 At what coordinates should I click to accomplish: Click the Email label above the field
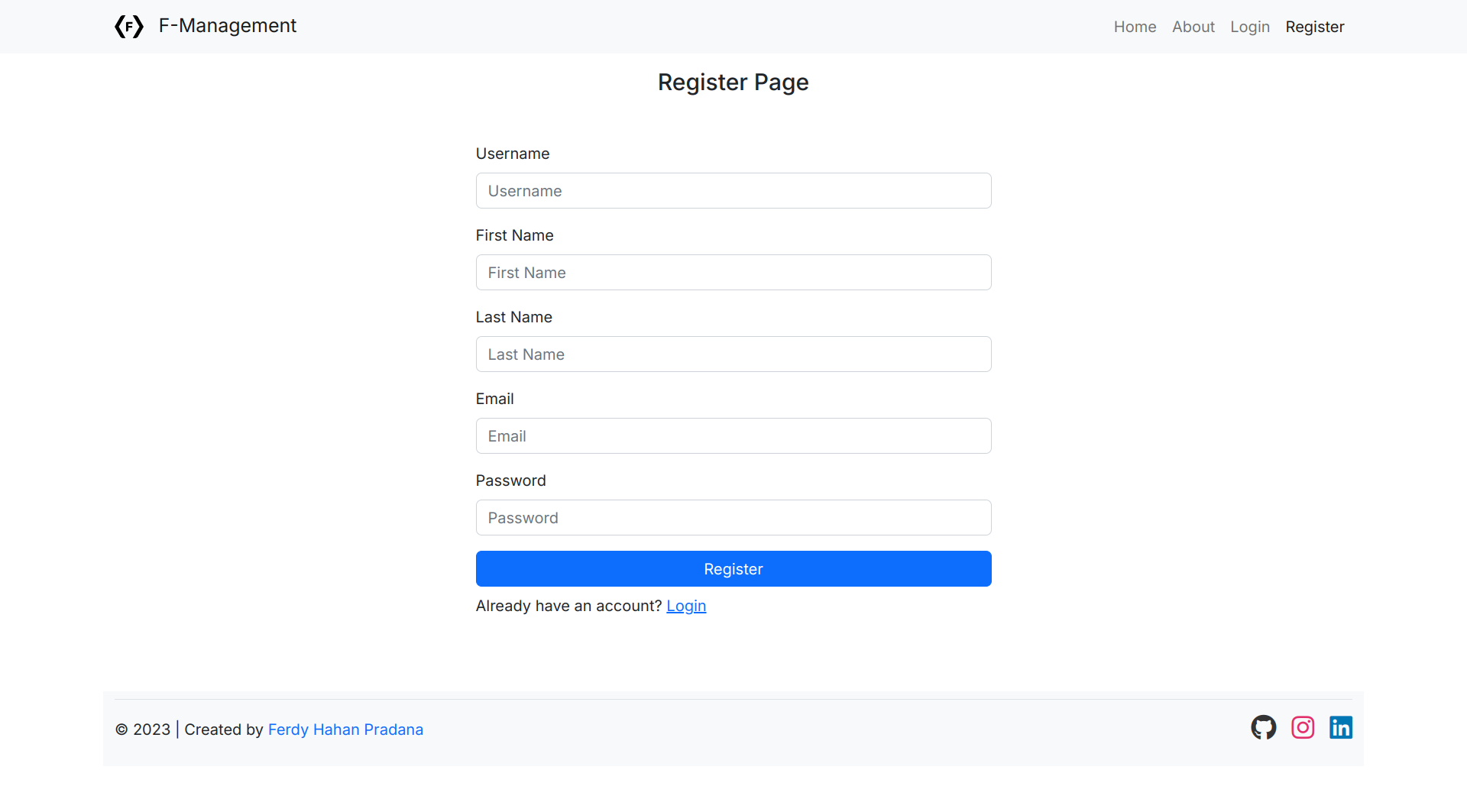click(494, 399)
